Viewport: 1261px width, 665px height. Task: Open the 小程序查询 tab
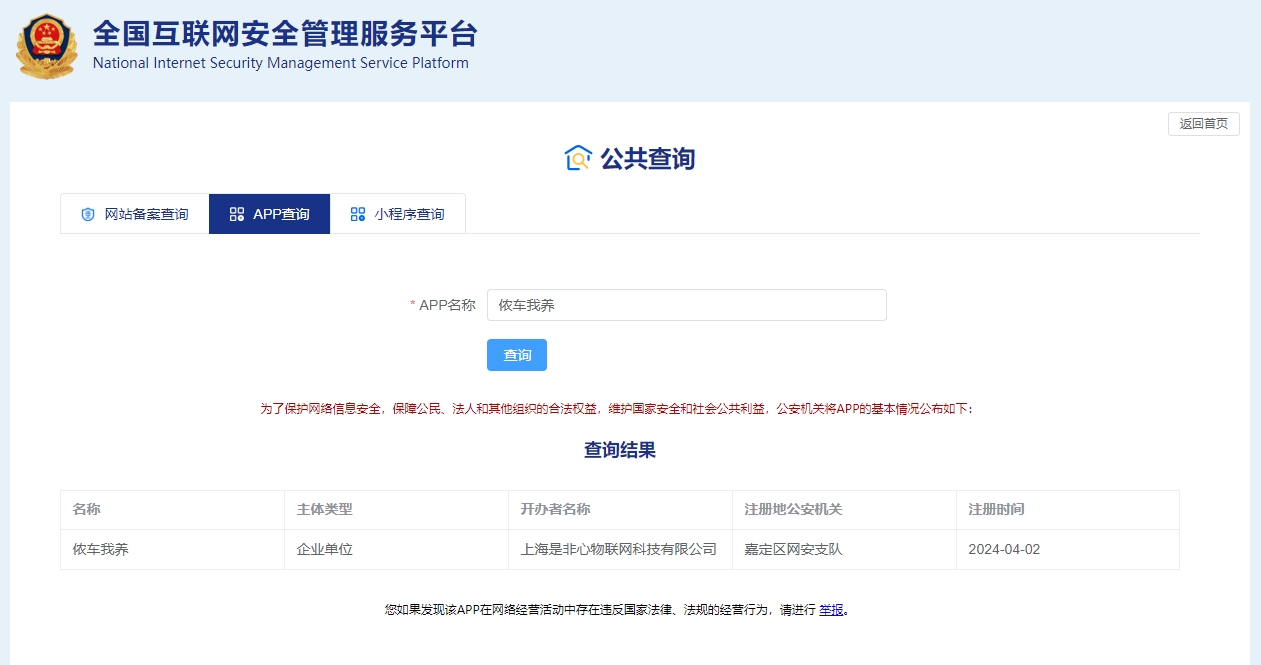pyautogui.click(x=398, y=214)
